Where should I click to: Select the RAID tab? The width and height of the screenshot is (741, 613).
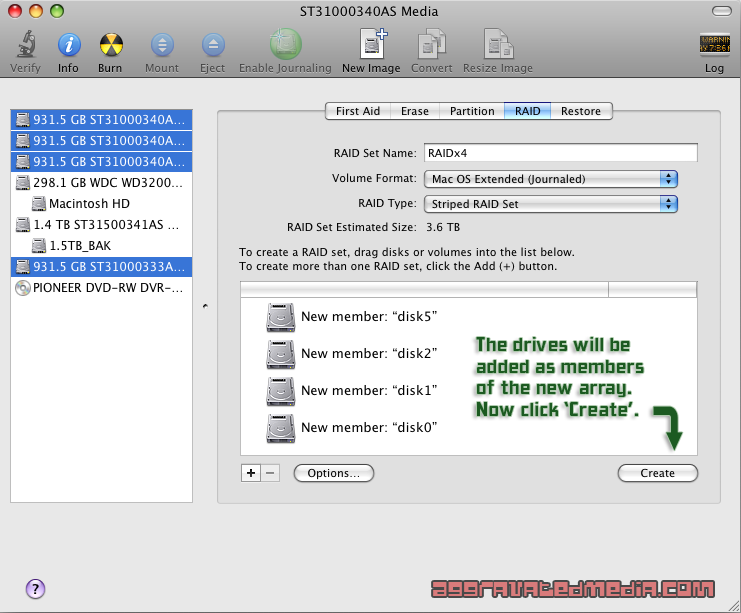tap(527, 111)
